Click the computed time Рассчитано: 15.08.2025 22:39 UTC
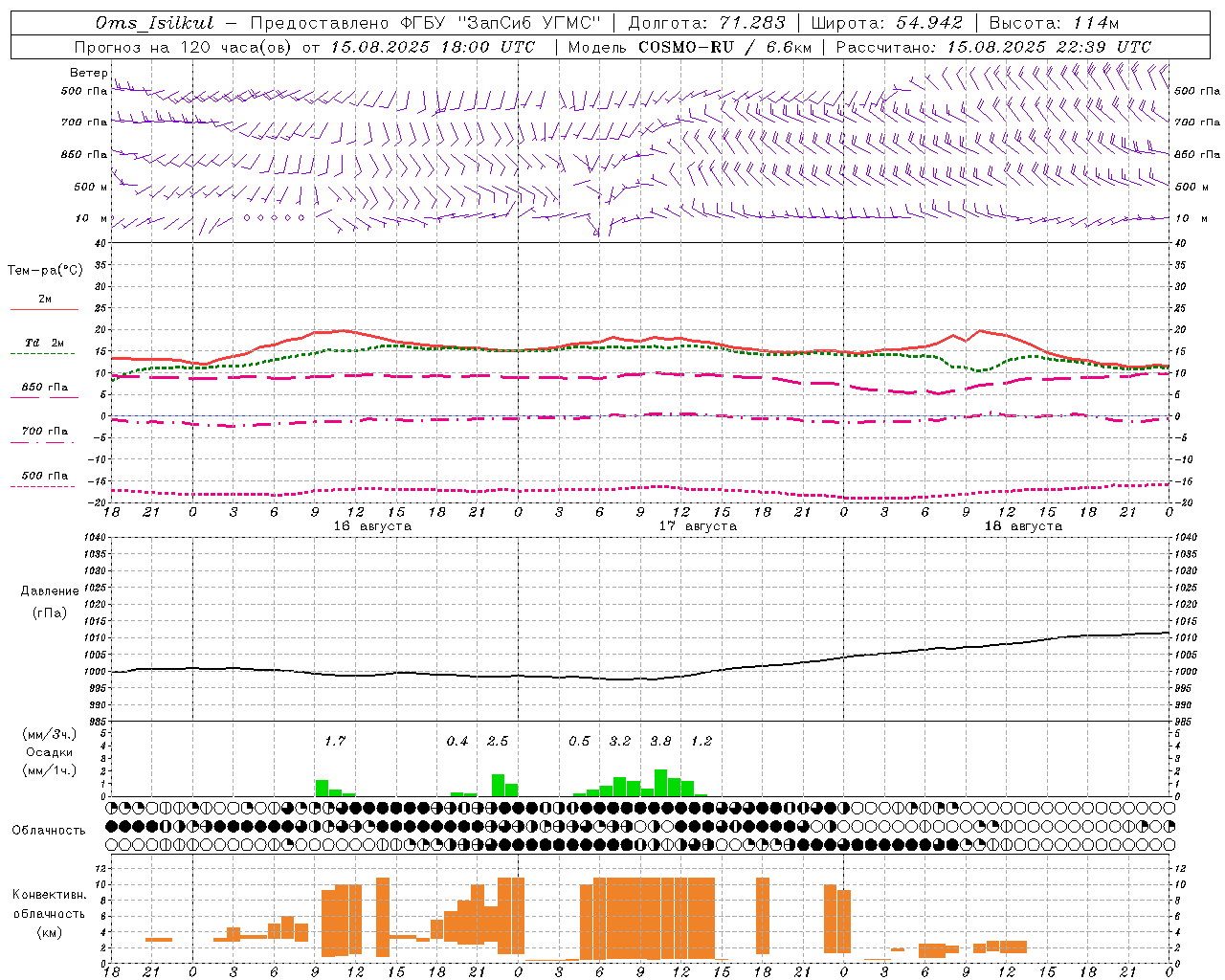The width and height of the screenshot is (1225, 980). coord(993,47)
